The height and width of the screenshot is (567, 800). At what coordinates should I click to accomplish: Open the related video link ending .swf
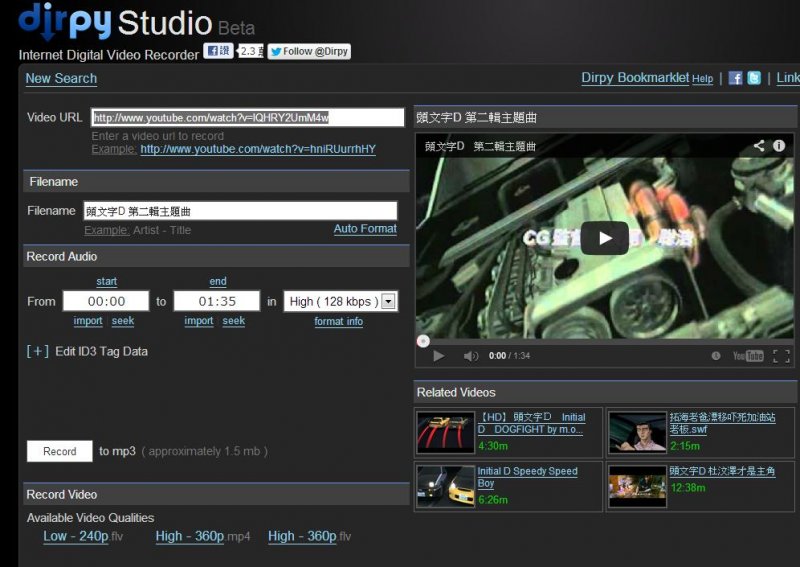pos(722,423)
